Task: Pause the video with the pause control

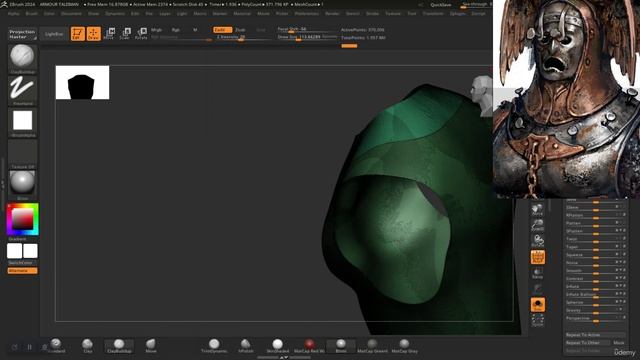Action: tap(29, 347)
